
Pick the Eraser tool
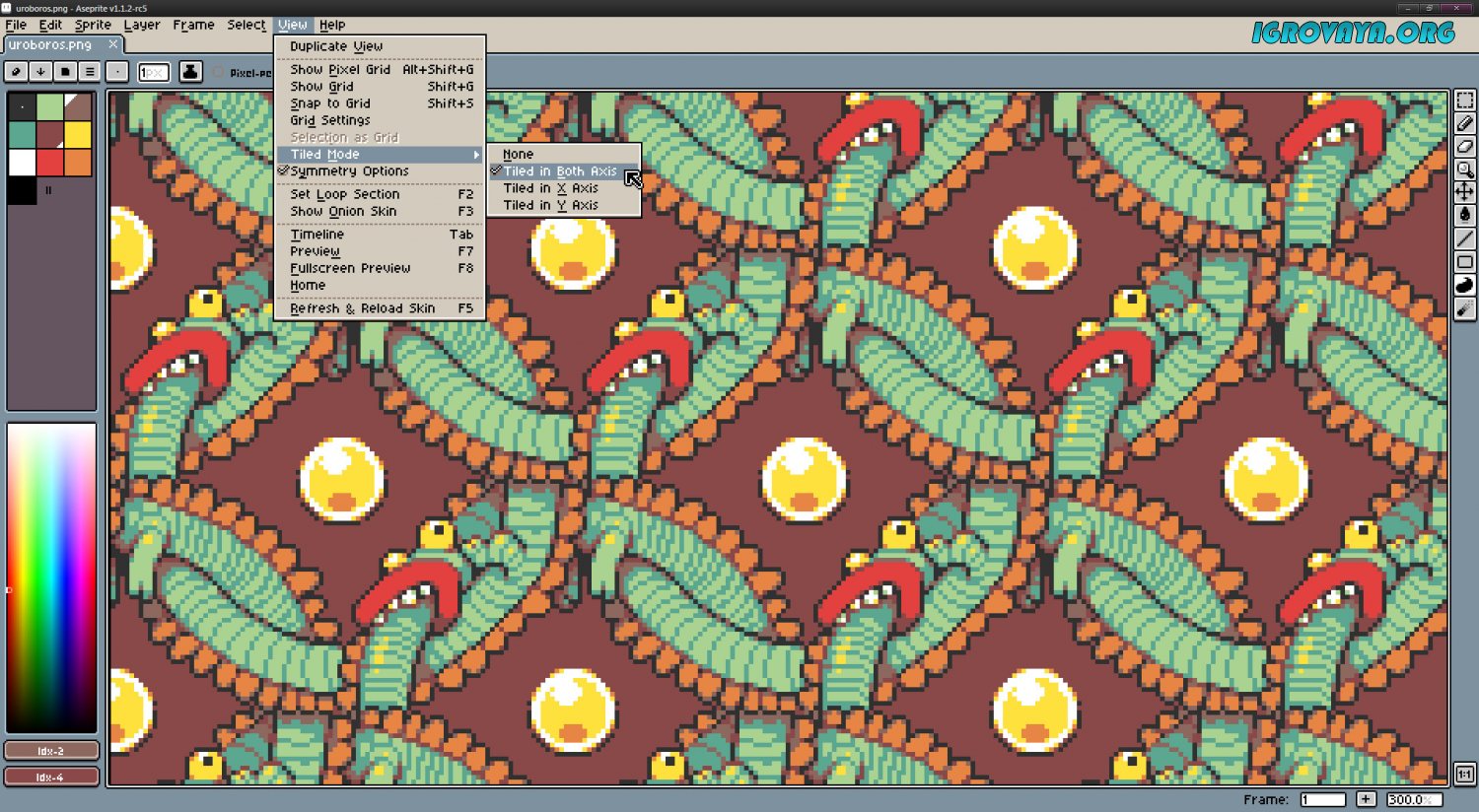click(1465, 146)
